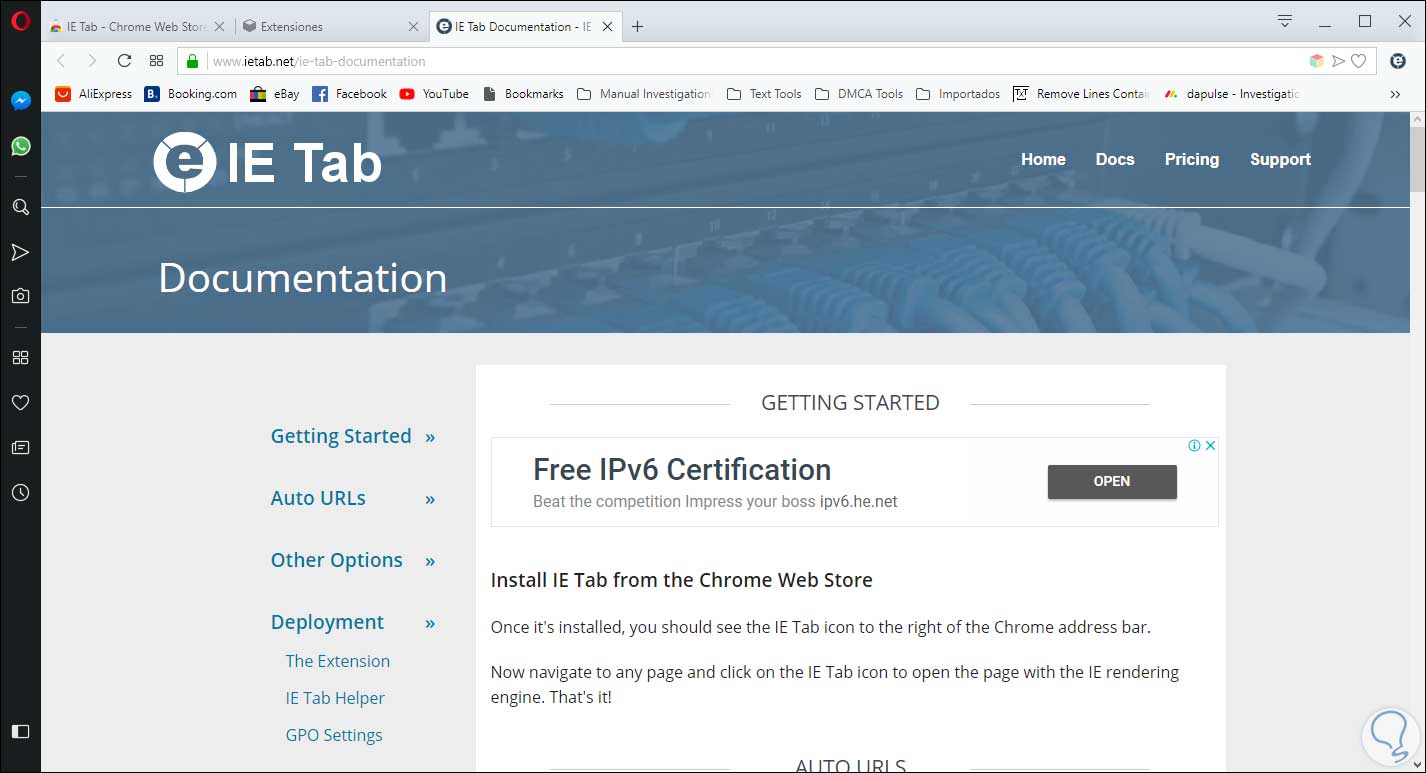The image size is (1426, 773).
Task: Open the YouTube bookmark
Action: [x=434, y=94]
